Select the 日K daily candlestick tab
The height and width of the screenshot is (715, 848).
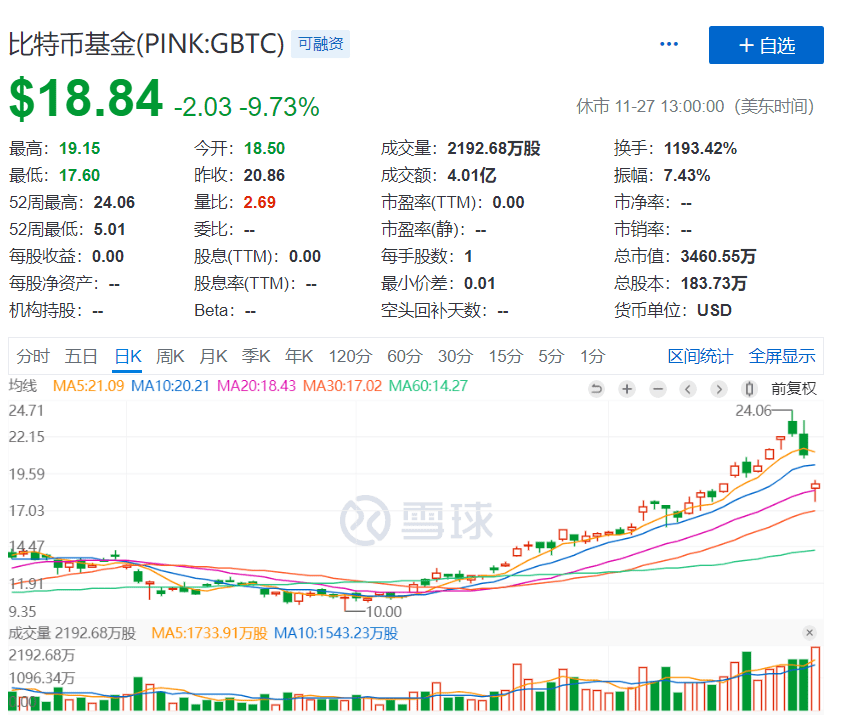pyautogui.click(x=128, y=356)
